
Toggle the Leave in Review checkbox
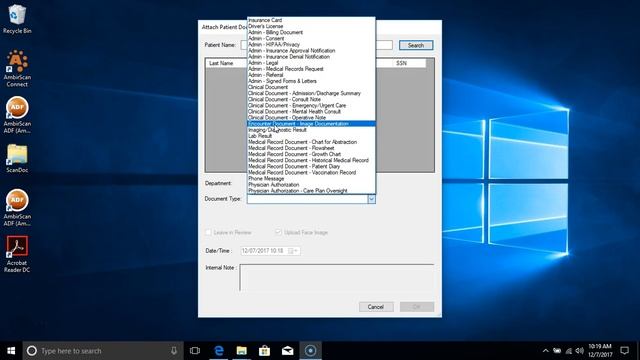coord(208,232)
